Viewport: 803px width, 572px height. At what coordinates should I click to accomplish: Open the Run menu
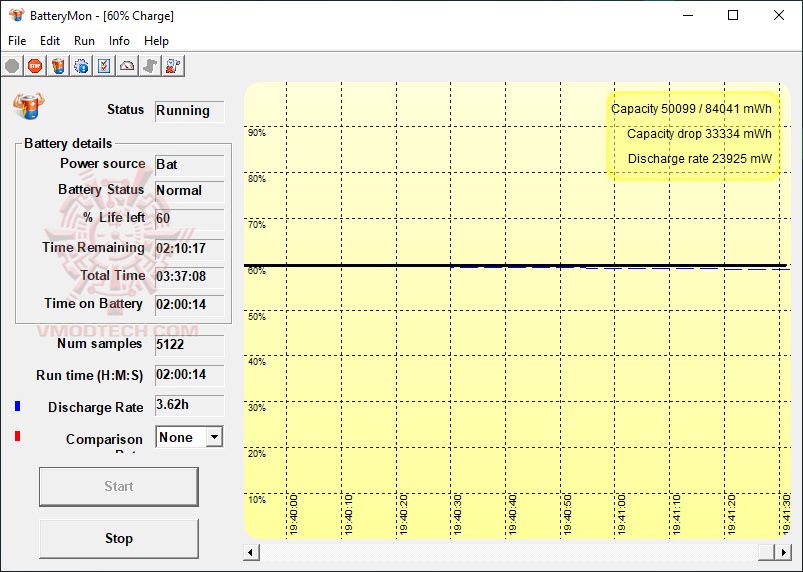pyautogui.click(x=84, y=41)
